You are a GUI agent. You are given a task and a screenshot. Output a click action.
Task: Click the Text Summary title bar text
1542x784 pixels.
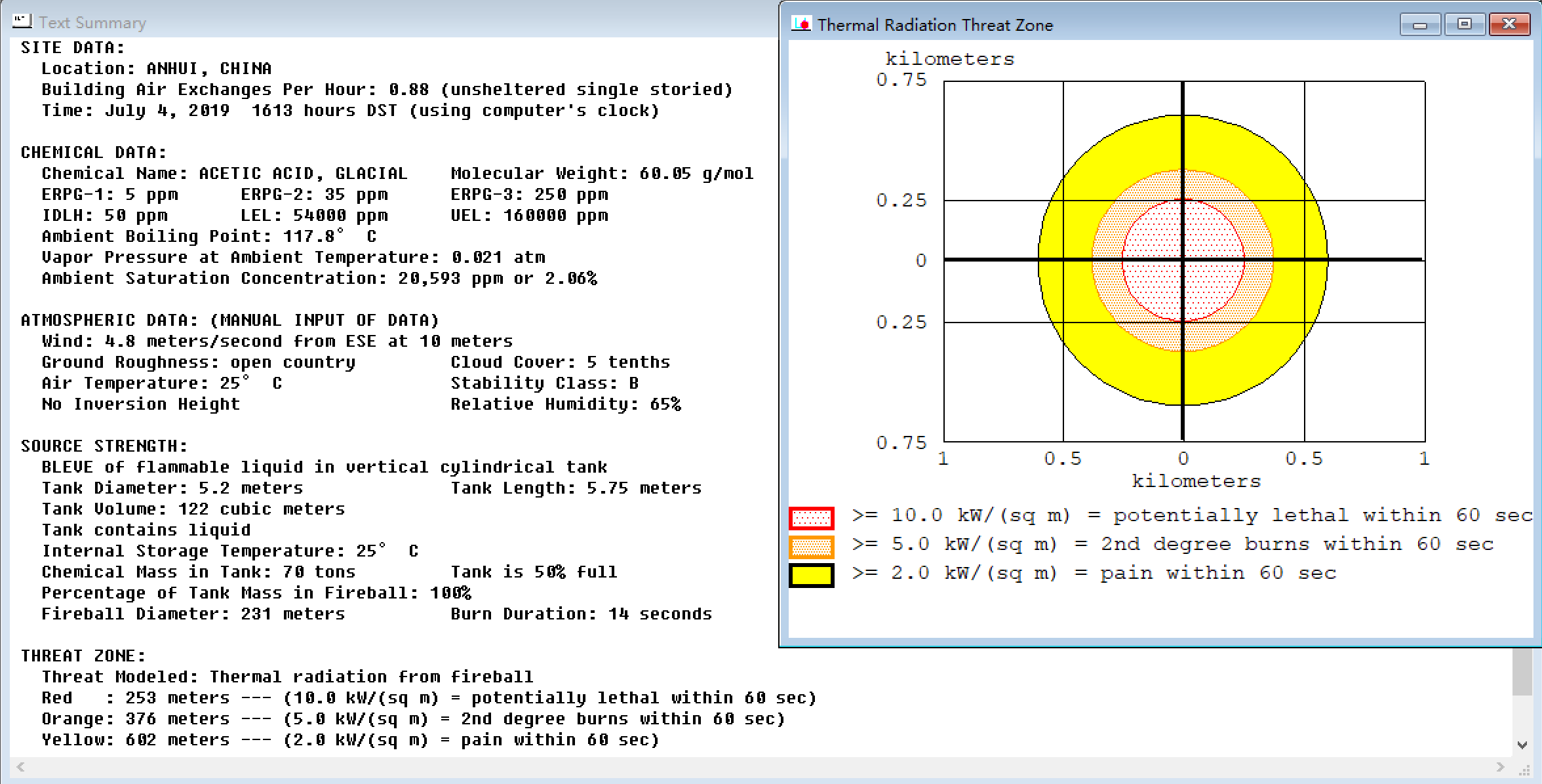click(x=92, y=23)
